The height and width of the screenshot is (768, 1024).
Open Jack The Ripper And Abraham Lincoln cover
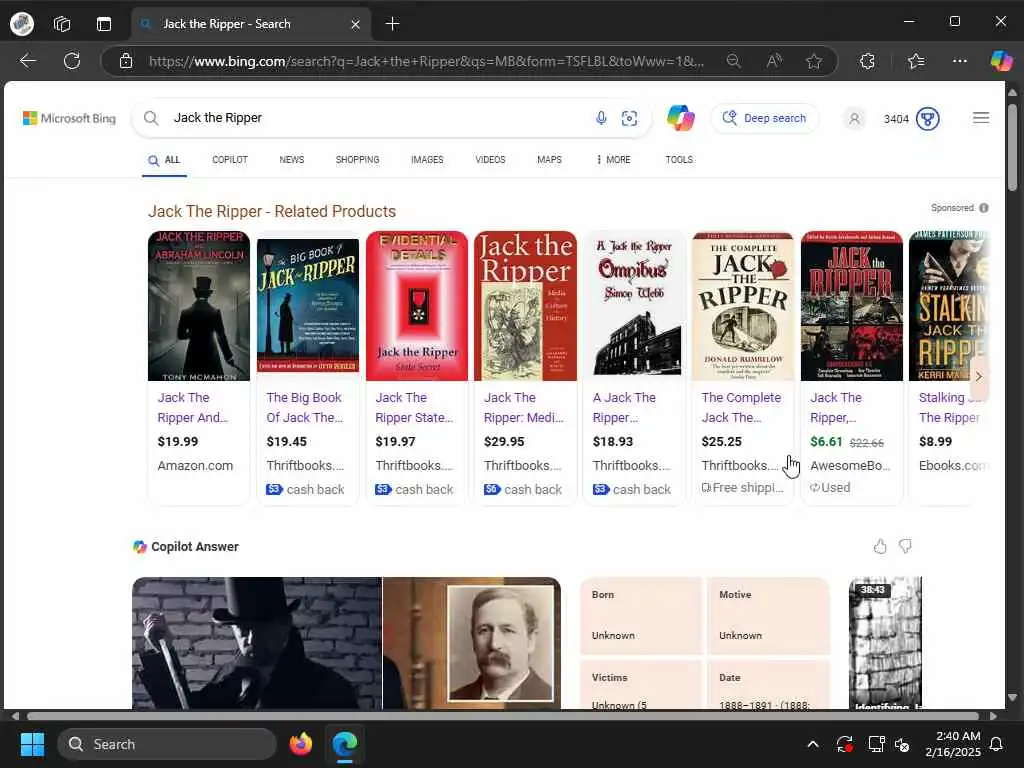coord(199,306)
